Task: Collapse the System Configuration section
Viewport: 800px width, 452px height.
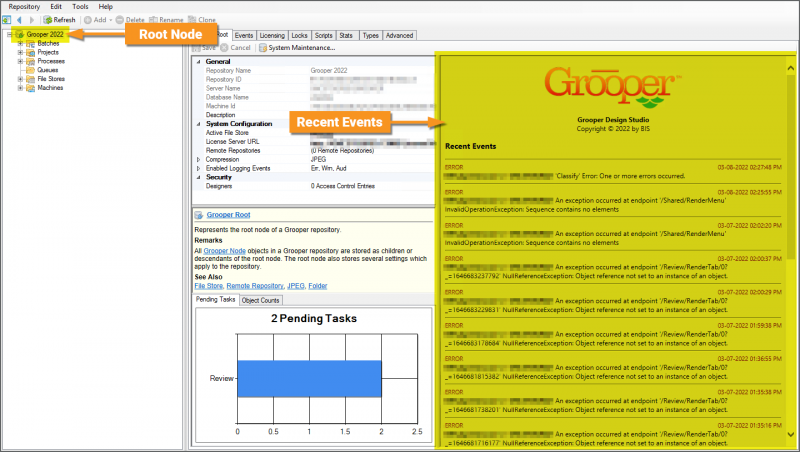Action: (198, 124)
